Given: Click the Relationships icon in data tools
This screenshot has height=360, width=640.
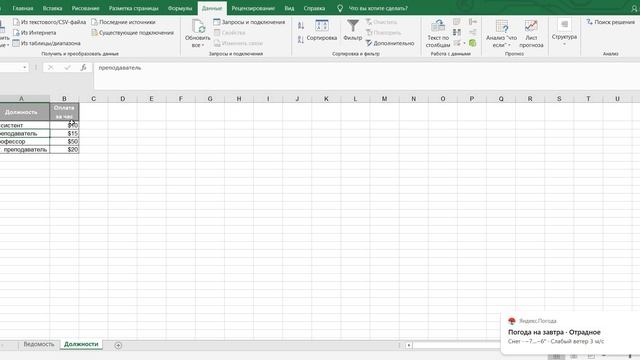Looking at the screenshot, I should [473, 32].
